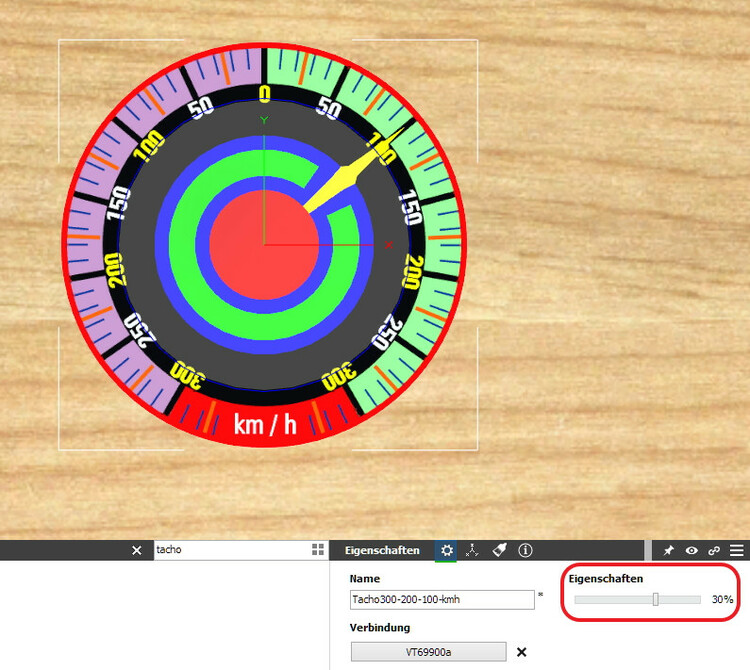
Task: Open the info tab icon
Action: coord(525,550)
